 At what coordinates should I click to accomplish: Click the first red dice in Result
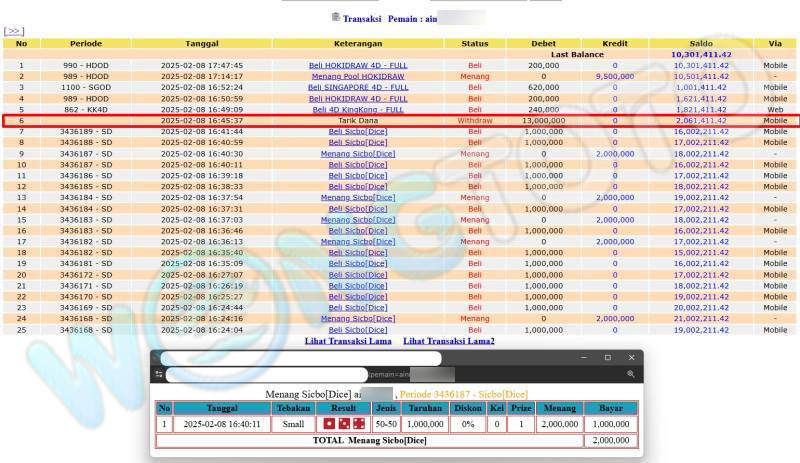tap(329, 424)
